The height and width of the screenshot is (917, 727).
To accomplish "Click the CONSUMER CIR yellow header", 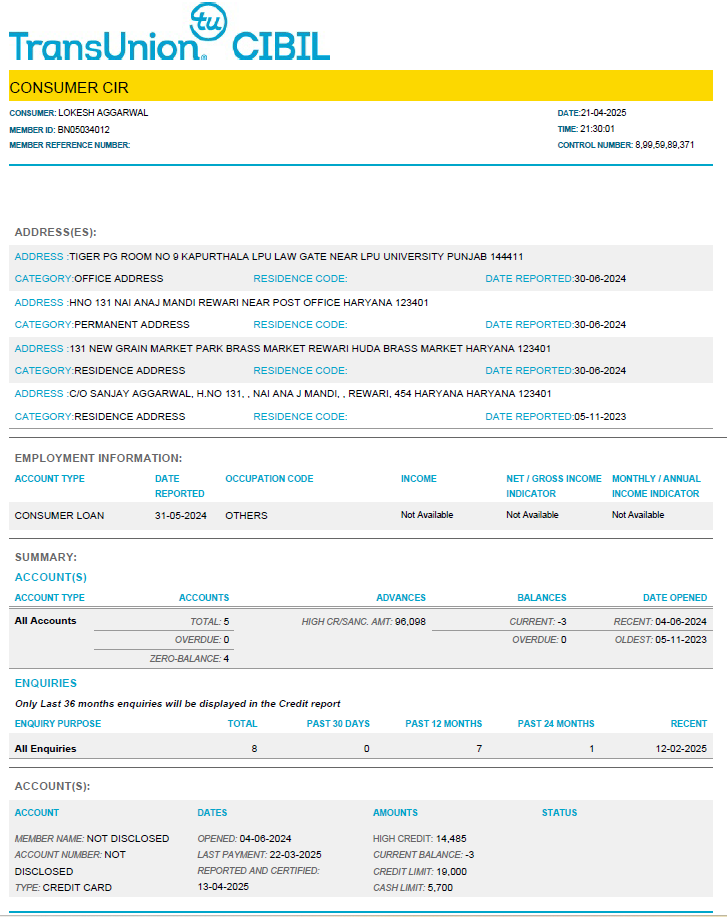I will coord(361,86).
